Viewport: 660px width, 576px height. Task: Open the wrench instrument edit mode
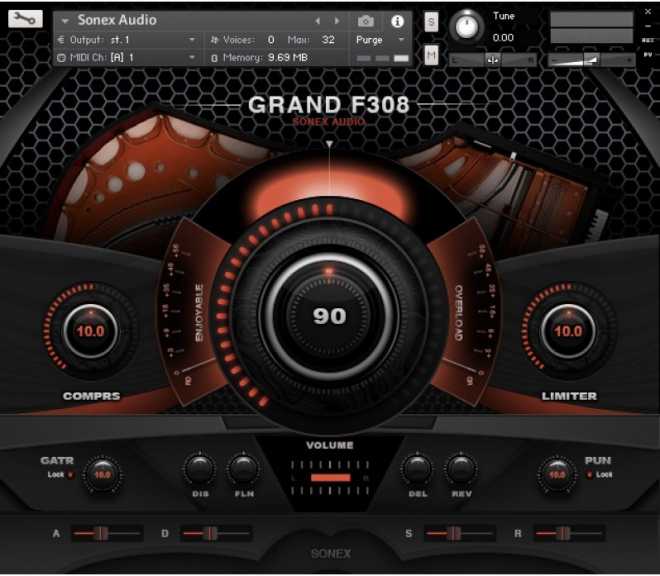(x=25, y=19)
